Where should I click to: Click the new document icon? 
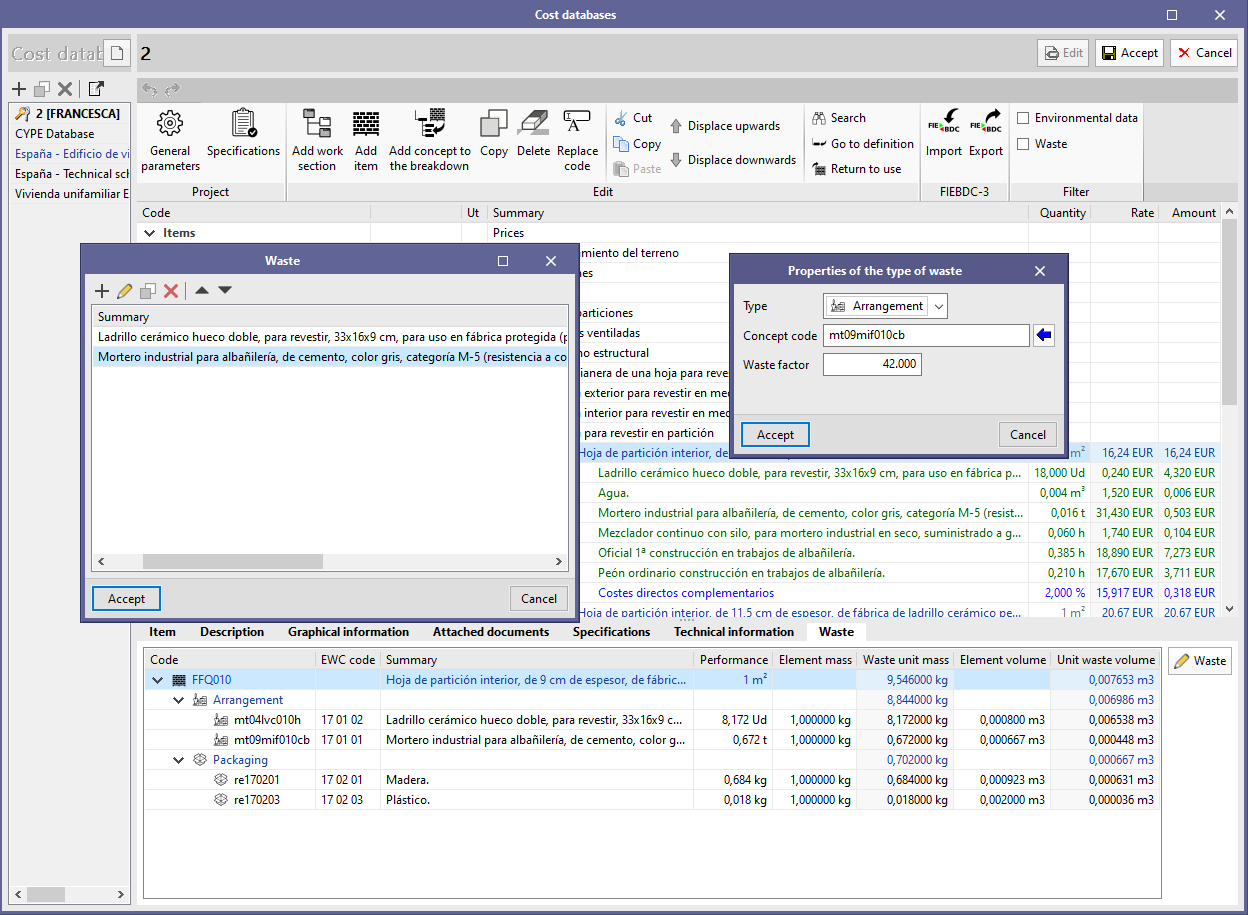pos(117,53)
